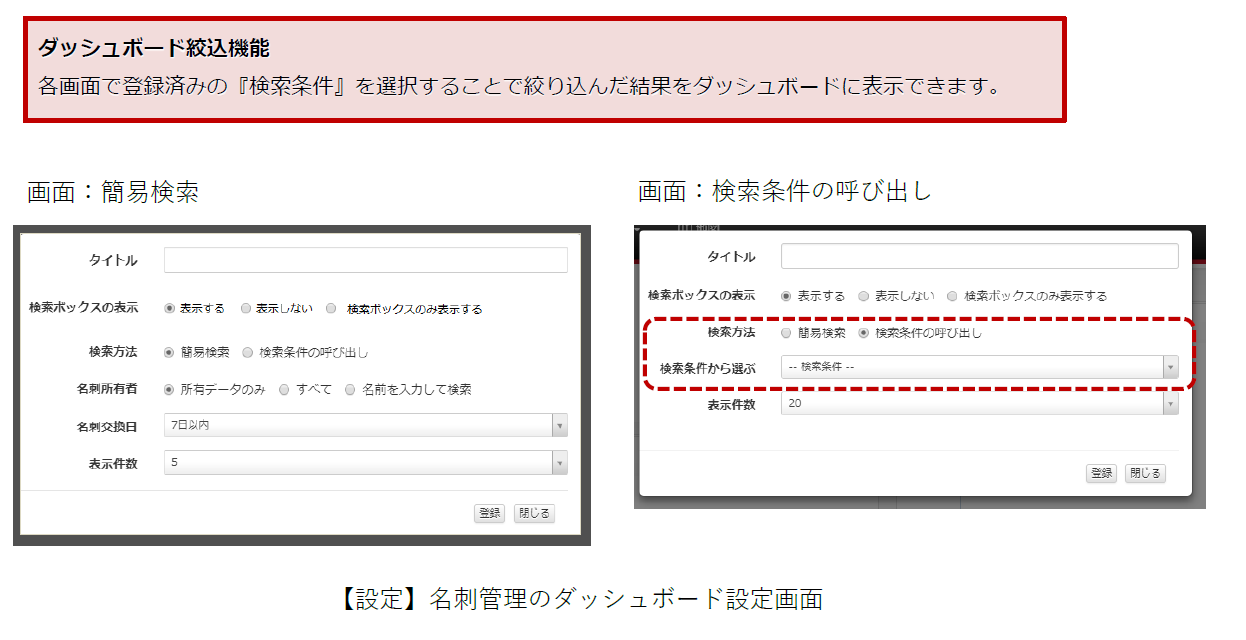This screenshot has height=640, width=1246.
Task: Click 閉じる button in right dialog
Action: [x=1146, y=473]
